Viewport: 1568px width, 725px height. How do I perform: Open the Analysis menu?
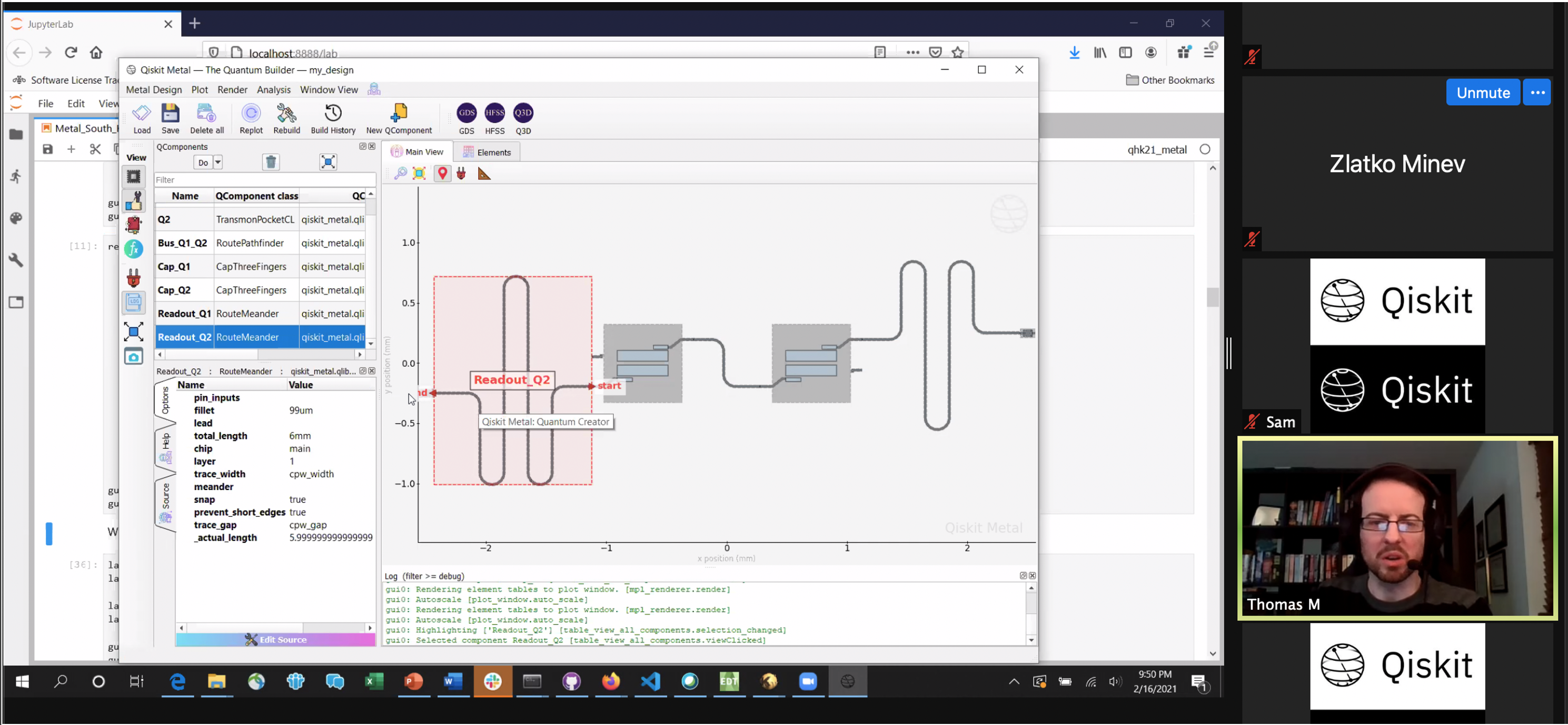point(273,90)
